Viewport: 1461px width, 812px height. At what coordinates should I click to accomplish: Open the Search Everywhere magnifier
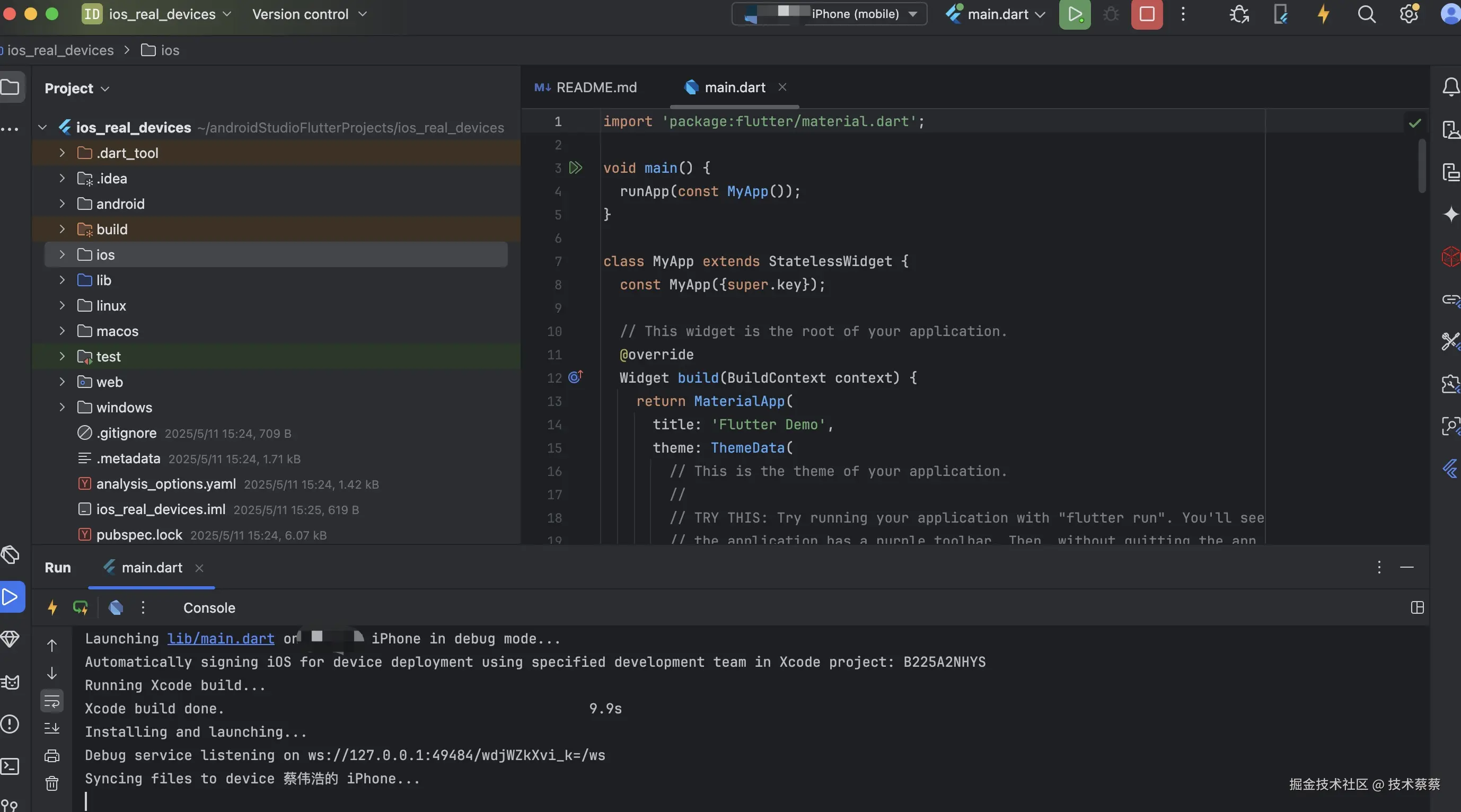(x=1366, y=14)
